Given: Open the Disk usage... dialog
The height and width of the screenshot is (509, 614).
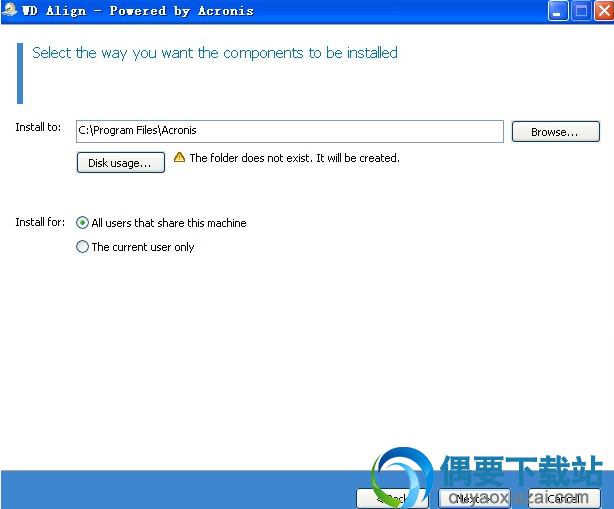Looking at the screenshot, I should pyautogui.click(x=121, y=162).
